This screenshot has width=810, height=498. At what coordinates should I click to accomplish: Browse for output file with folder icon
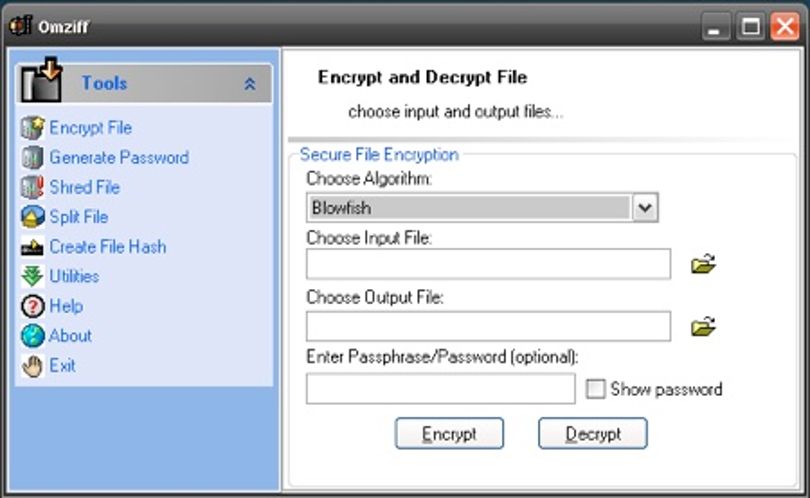point(703,326)
